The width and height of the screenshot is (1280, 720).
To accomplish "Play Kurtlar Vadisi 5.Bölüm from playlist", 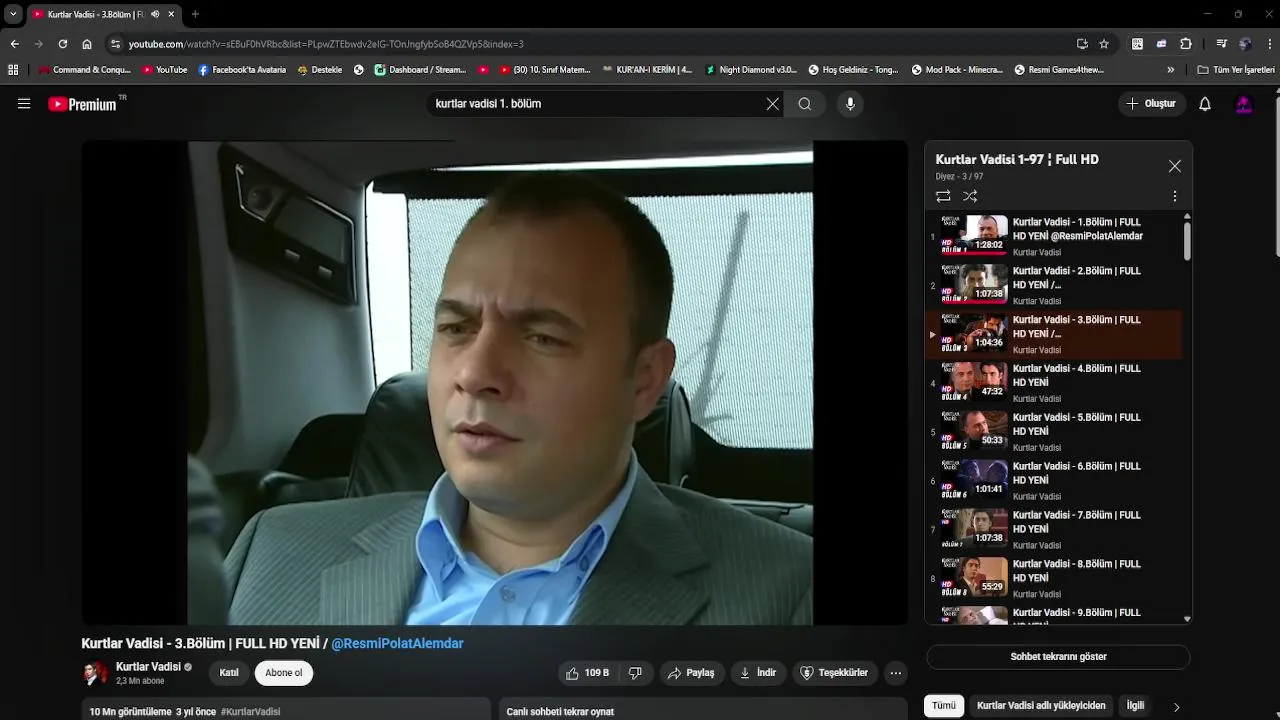I will coord(1055,432).
